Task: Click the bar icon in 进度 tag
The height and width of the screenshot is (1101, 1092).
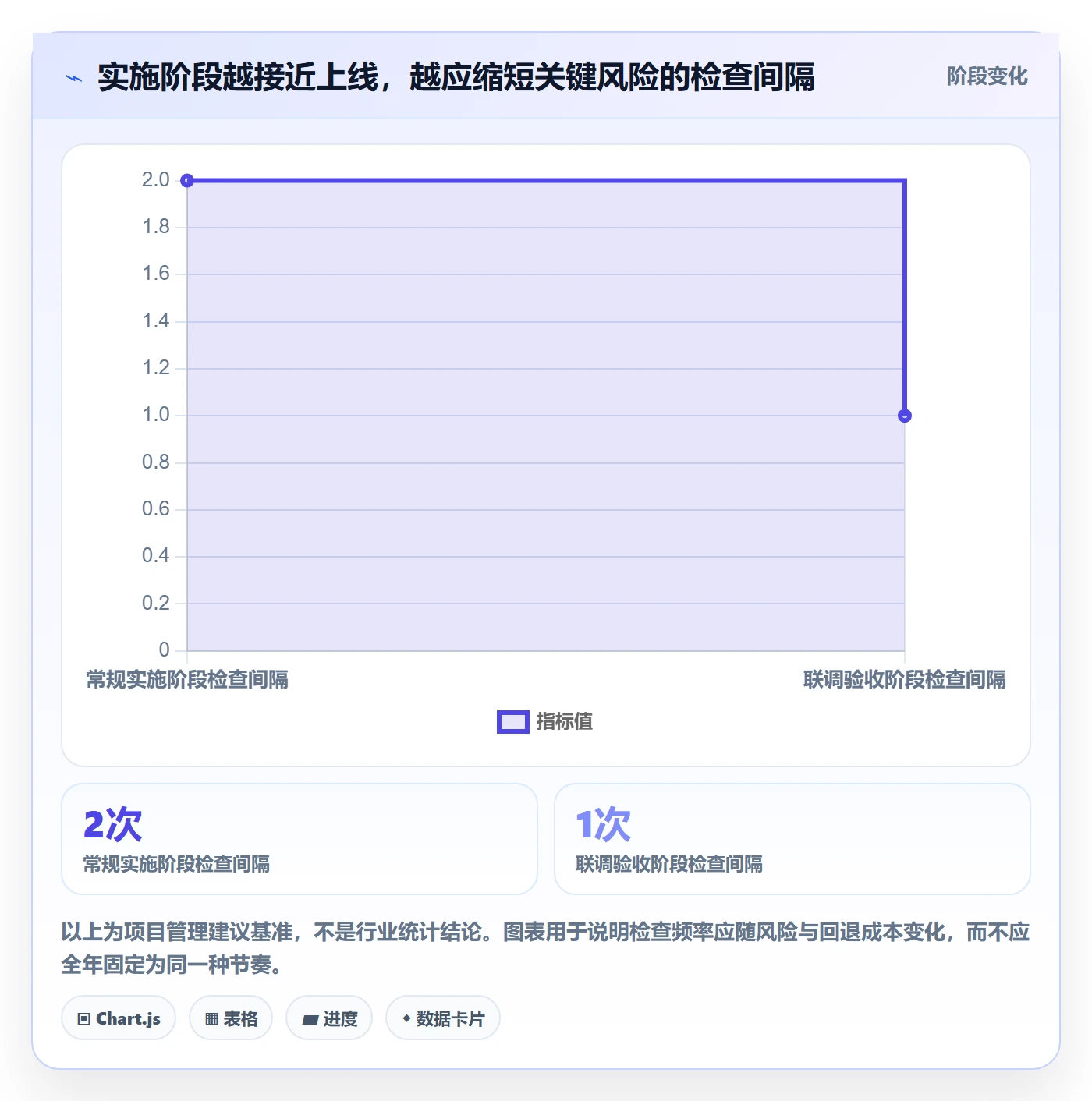Action: [x=310, y=1019]
